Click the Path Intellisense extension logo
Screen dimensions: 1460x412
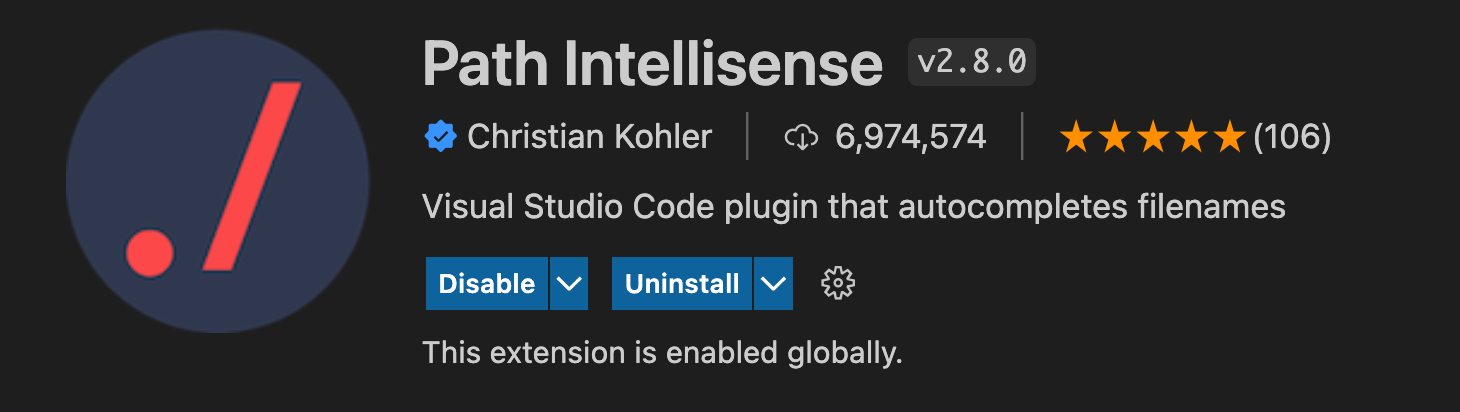tap(218, 183)
